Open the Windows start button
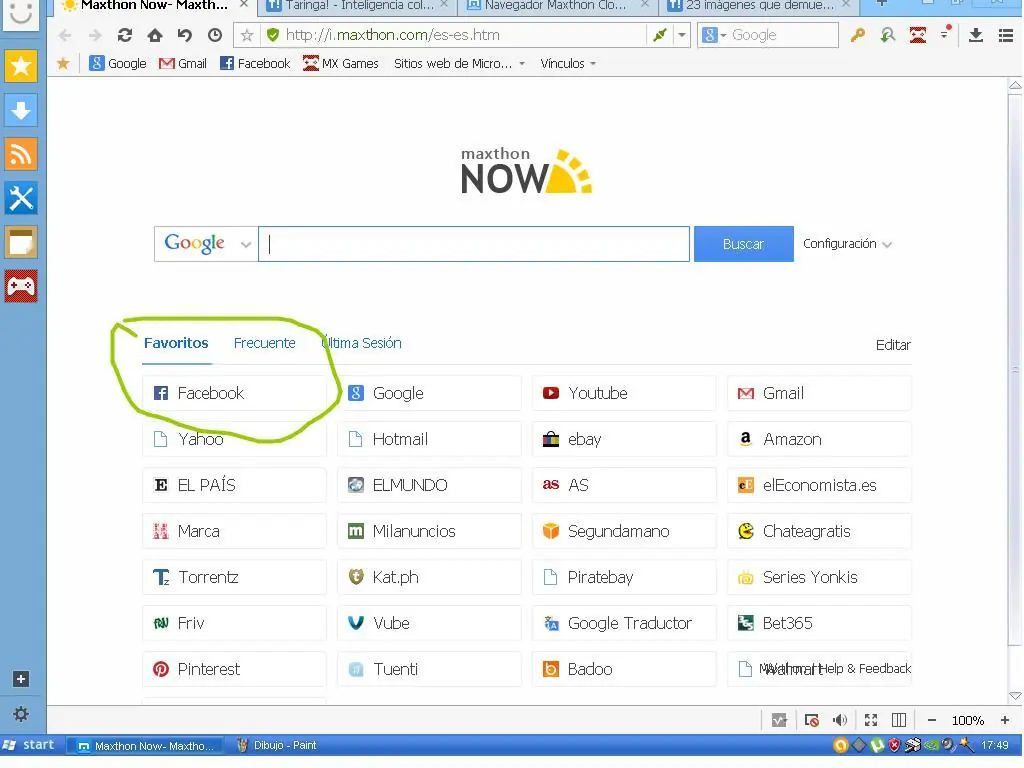The width and height of the screenshot is (1024, 768). (29, 744)
